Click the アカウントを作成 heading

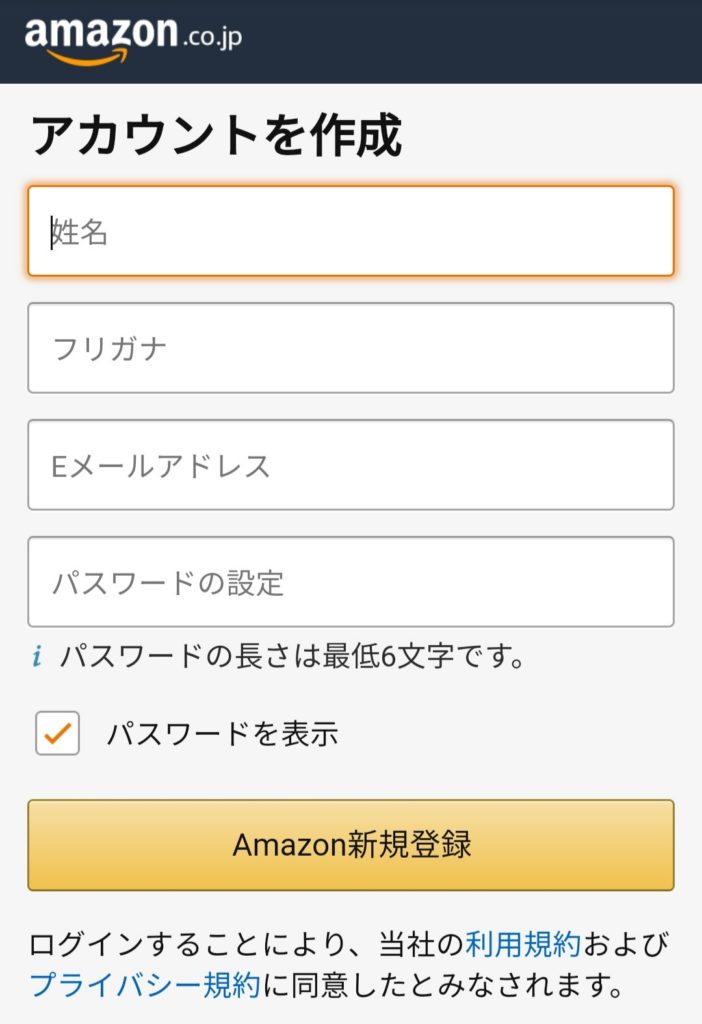click(216, 135)
